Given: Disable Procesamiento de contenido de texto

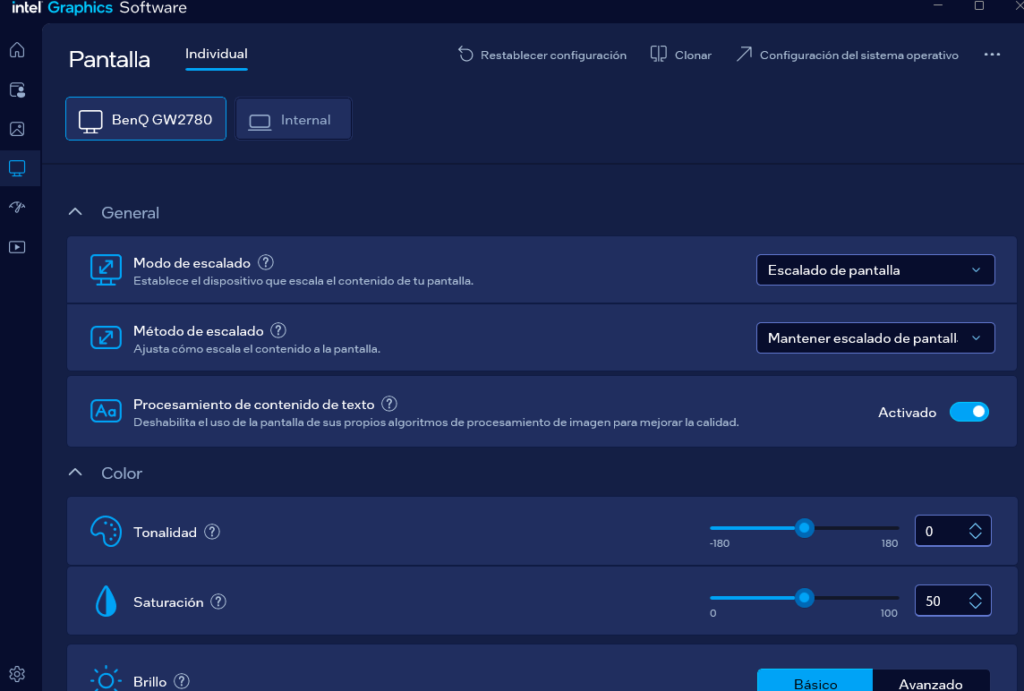Looking at the screenshot, I should 968,411.
